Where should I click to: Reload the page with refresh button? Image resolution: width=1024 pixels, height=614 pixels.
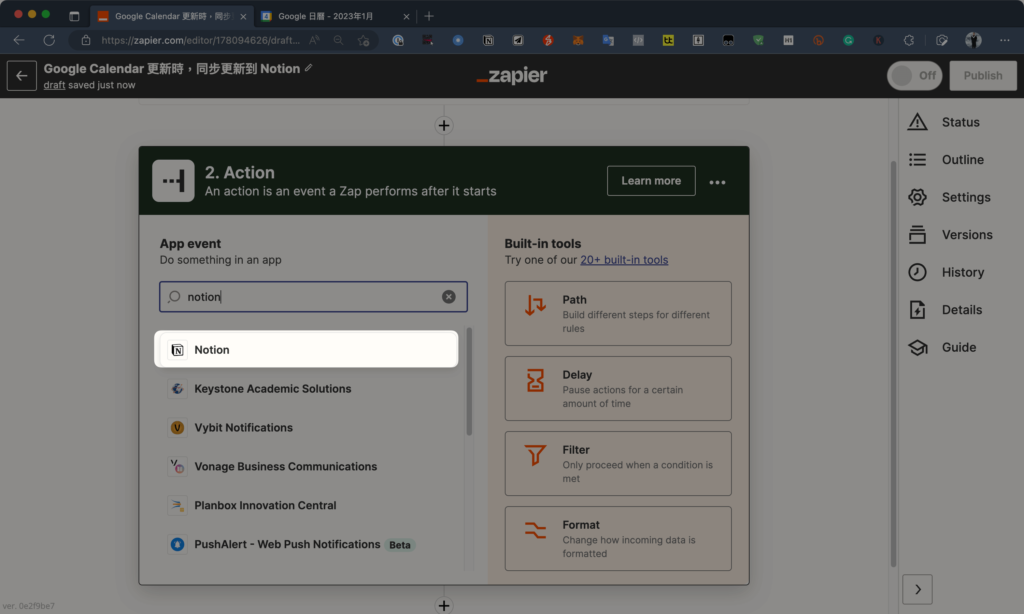[49, 40]
